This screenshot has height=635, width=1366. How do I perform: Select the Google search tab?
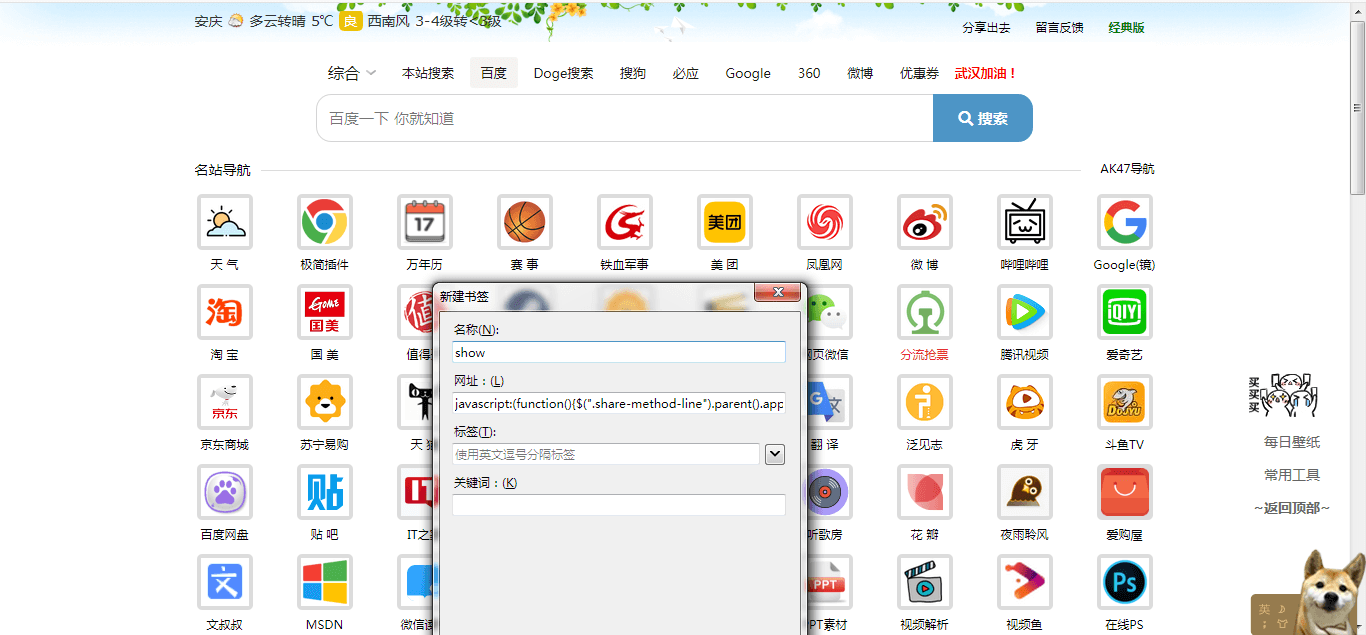(748, 73)
